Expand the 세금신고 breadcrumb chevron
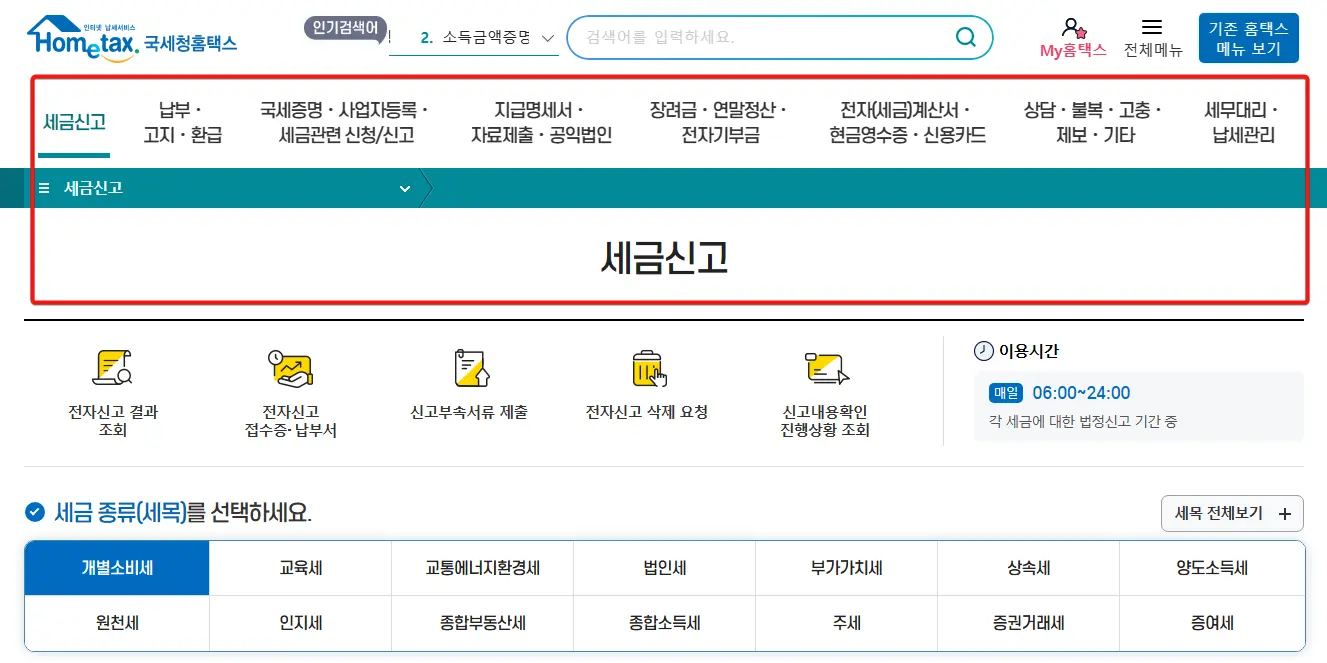Viewport: 1327px width, 663px height. coord(405,188)
